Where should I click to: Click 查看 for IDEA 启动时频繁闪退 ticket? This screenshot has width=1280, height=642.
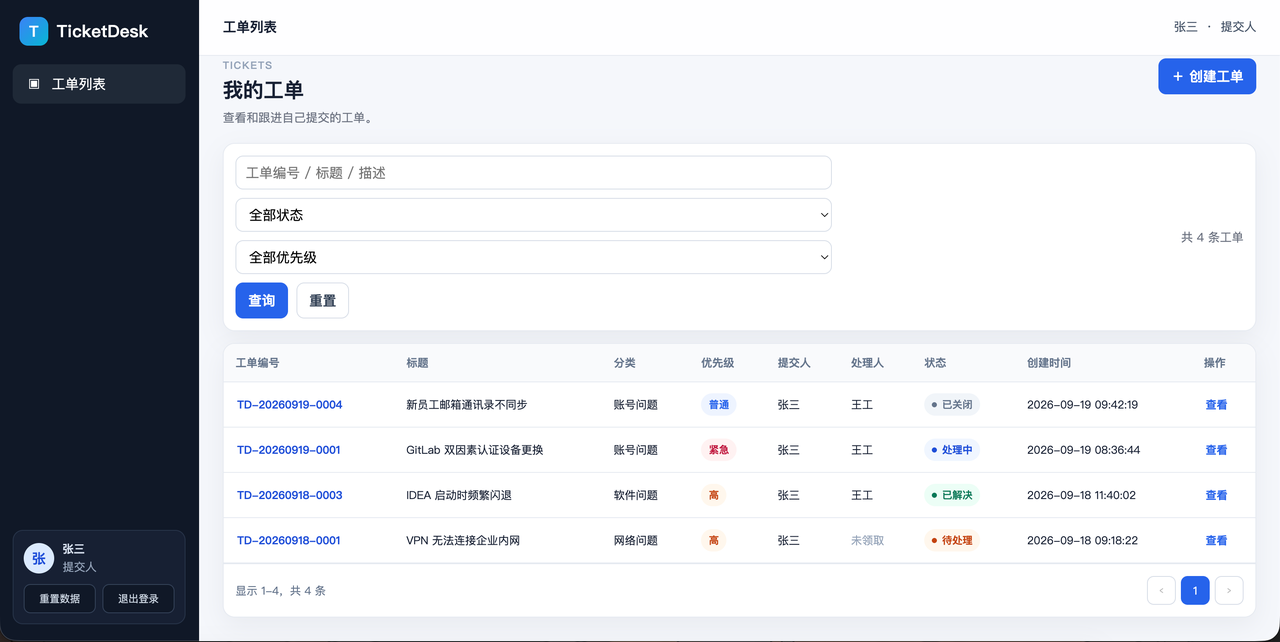pos(1216,495)
